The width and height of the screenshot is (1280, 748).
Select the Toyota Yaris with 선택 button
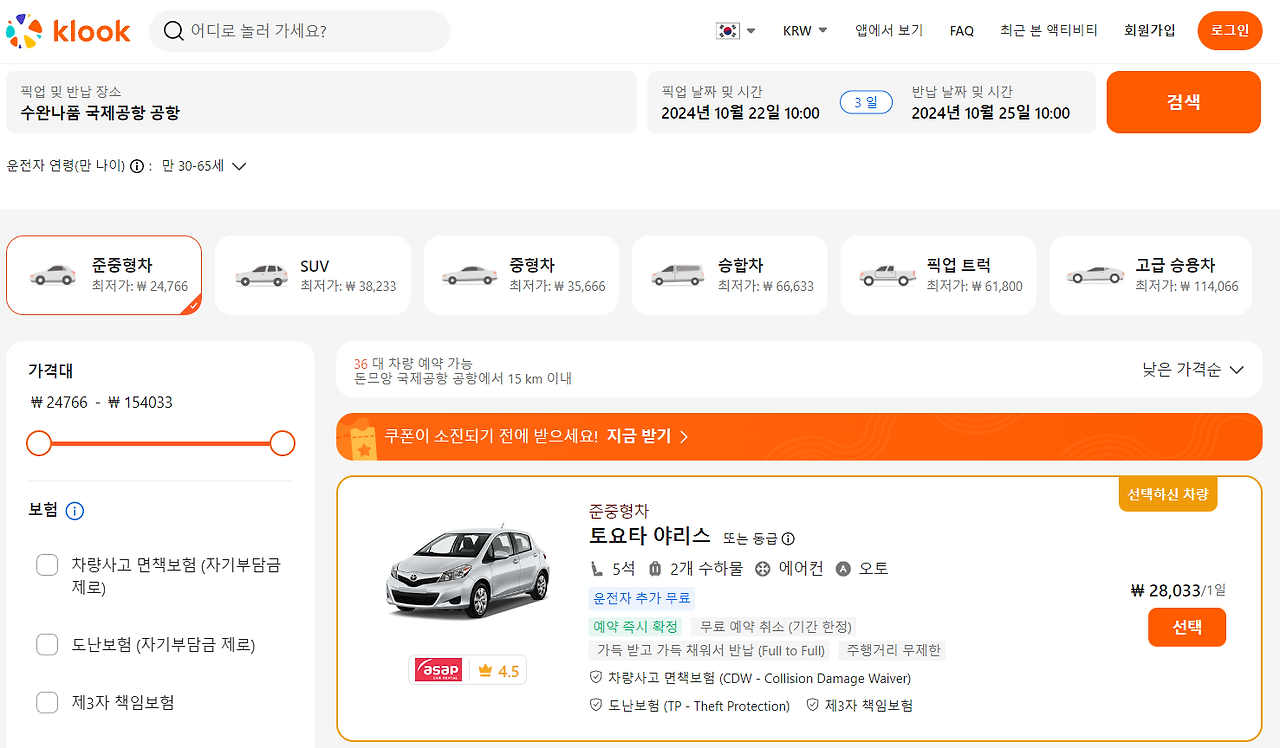pyautogui.click(x=1186, y=627)
